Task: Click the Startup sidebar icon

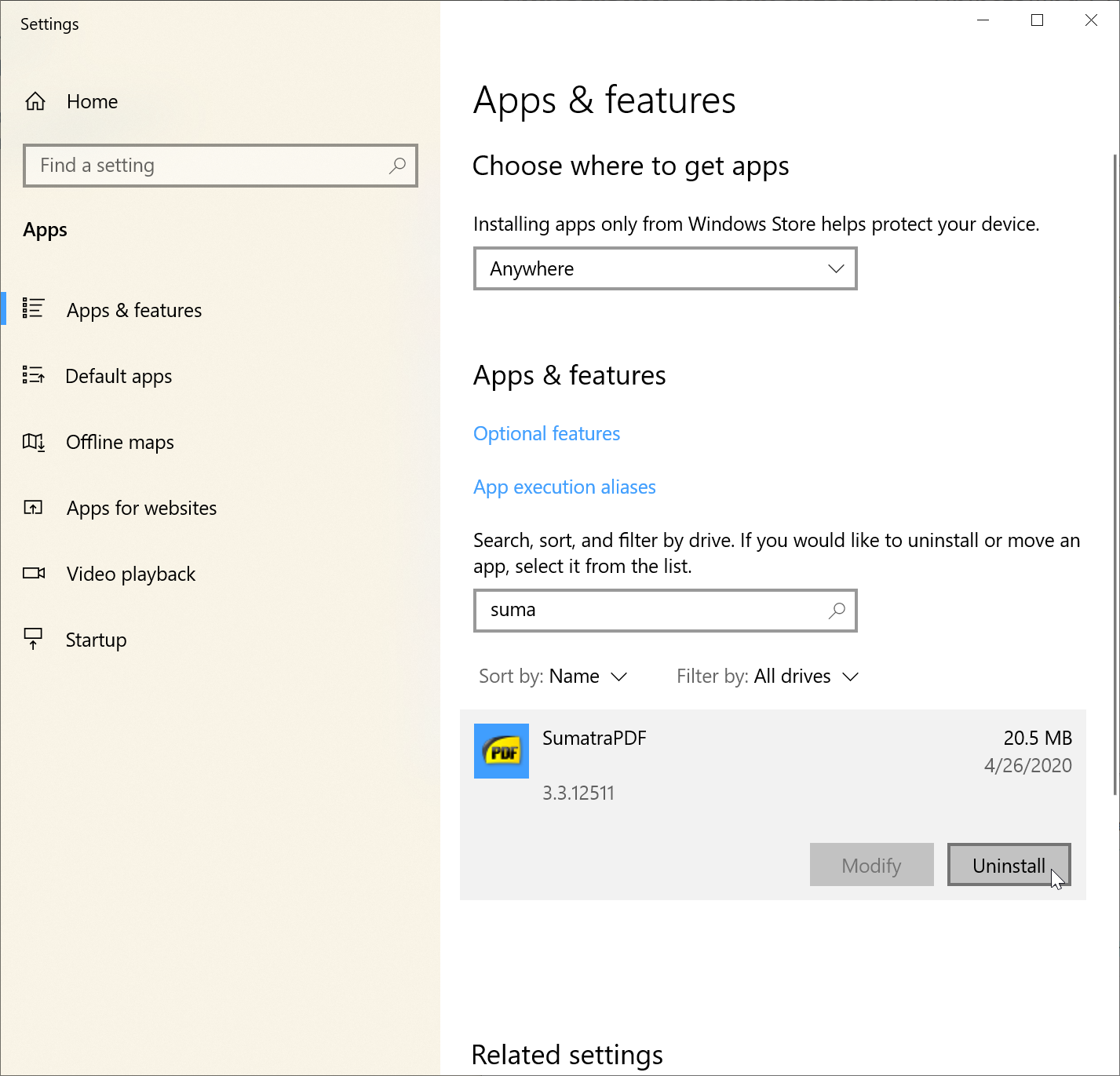Action: click(x=33, y=639)
